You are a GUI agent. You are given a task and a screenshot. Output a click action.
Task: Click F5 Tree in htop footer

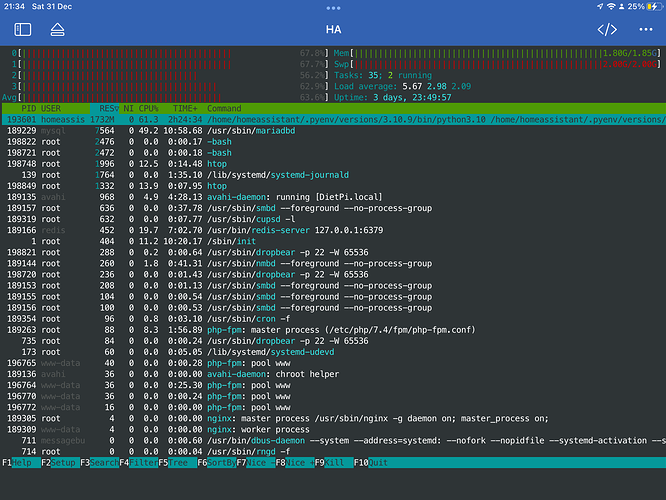(x=178, y=463)
